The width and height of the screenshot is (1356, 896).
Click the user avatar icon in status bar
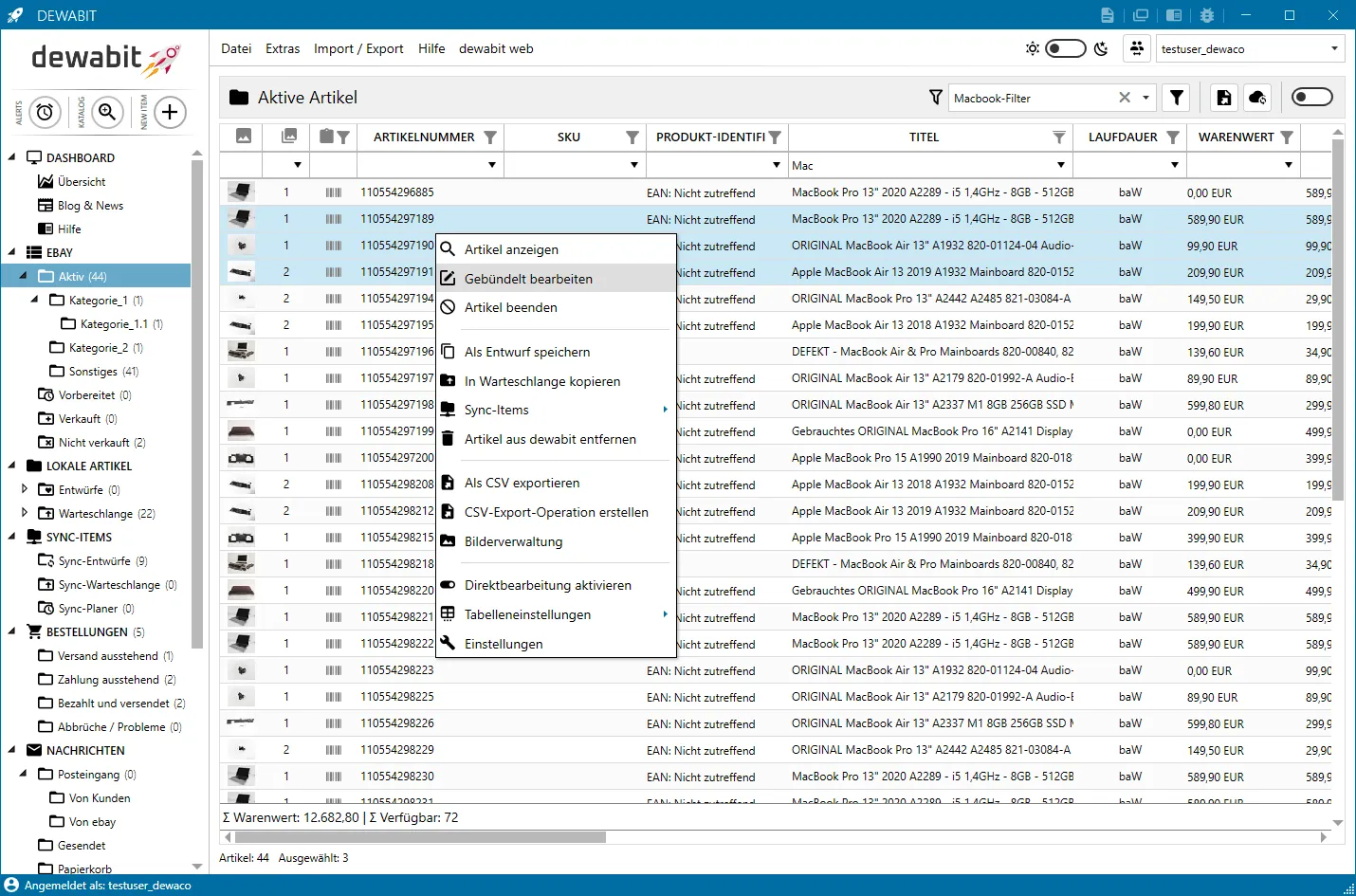(11, 886)
